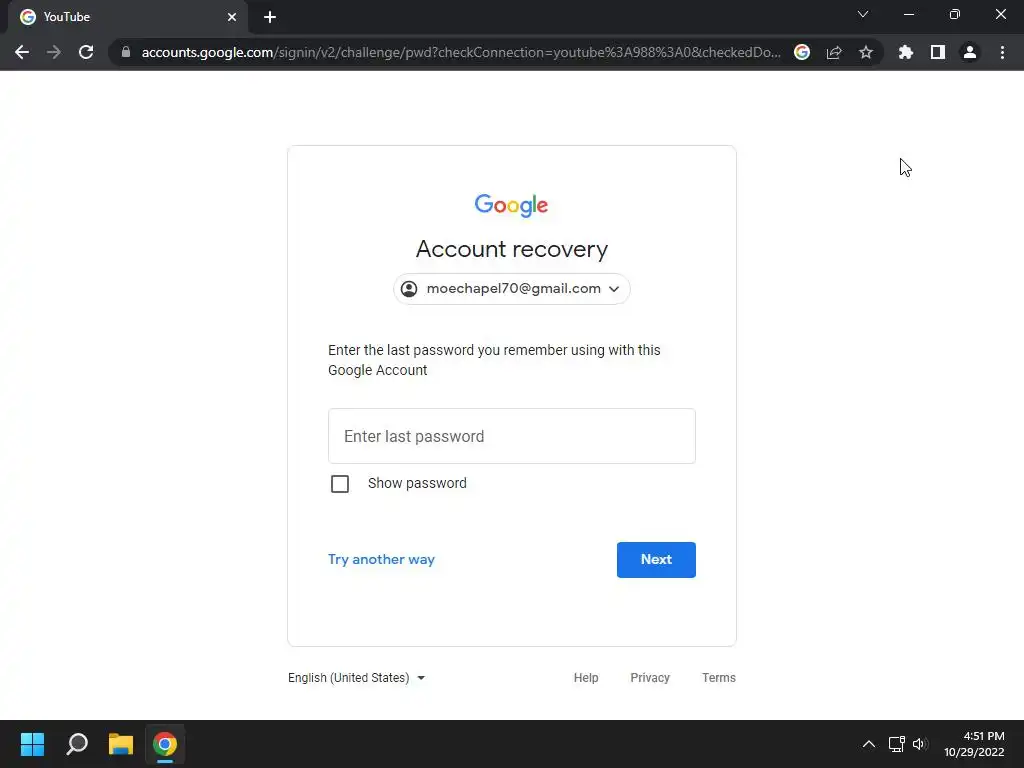Click the Chrome taskbar icon
This screenshot has width=1024, height=768.
[x=165, y=744]
